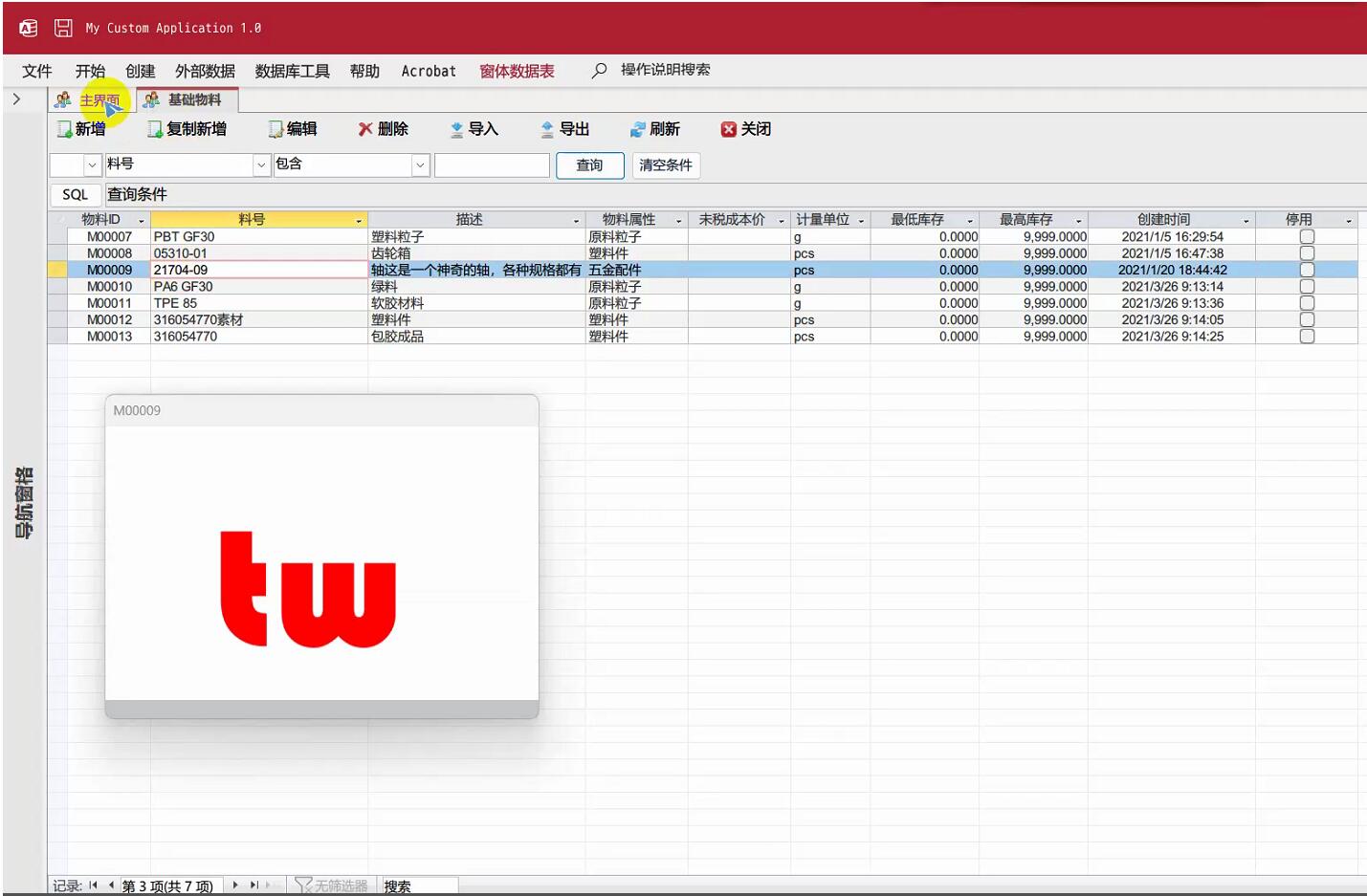Open the 文件 menu
Screen dimensions: 1367x896
[37, 71]
